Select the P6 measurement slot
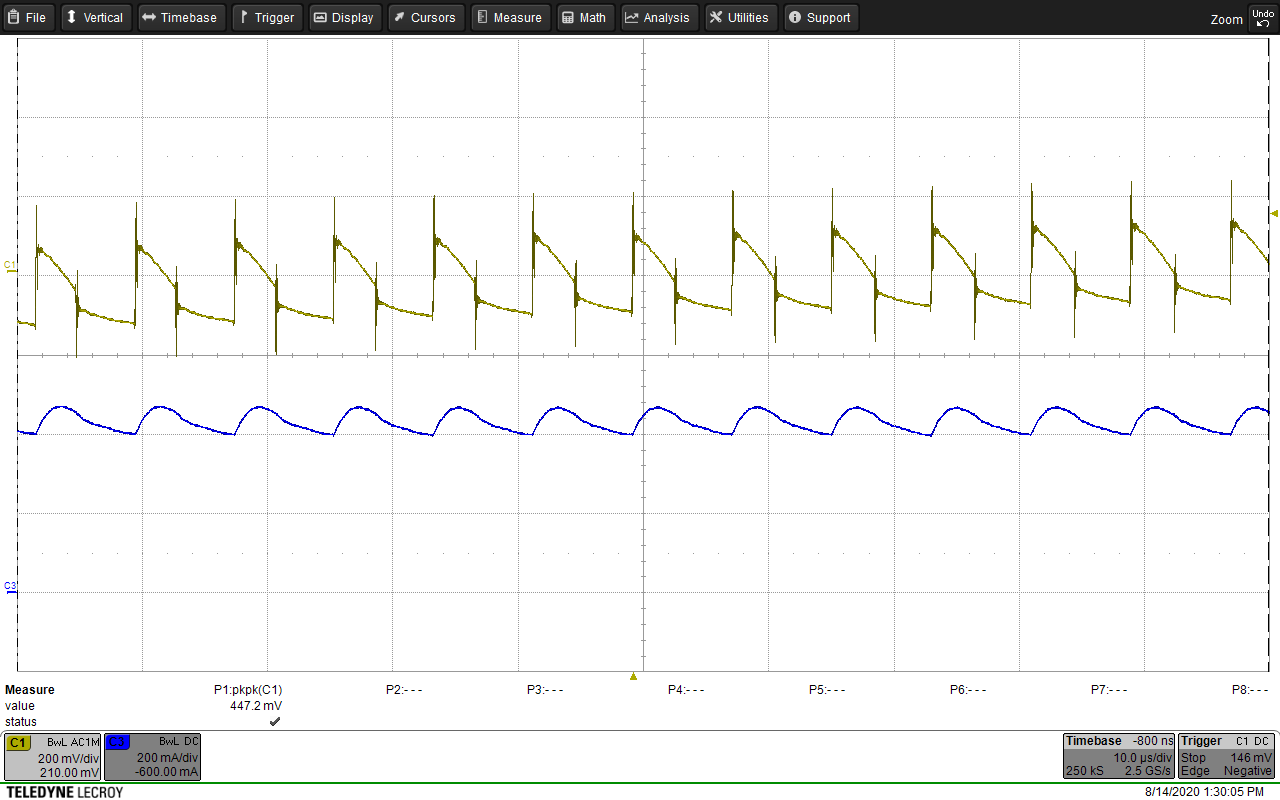 pyautogui.click(x=968, y=690)
